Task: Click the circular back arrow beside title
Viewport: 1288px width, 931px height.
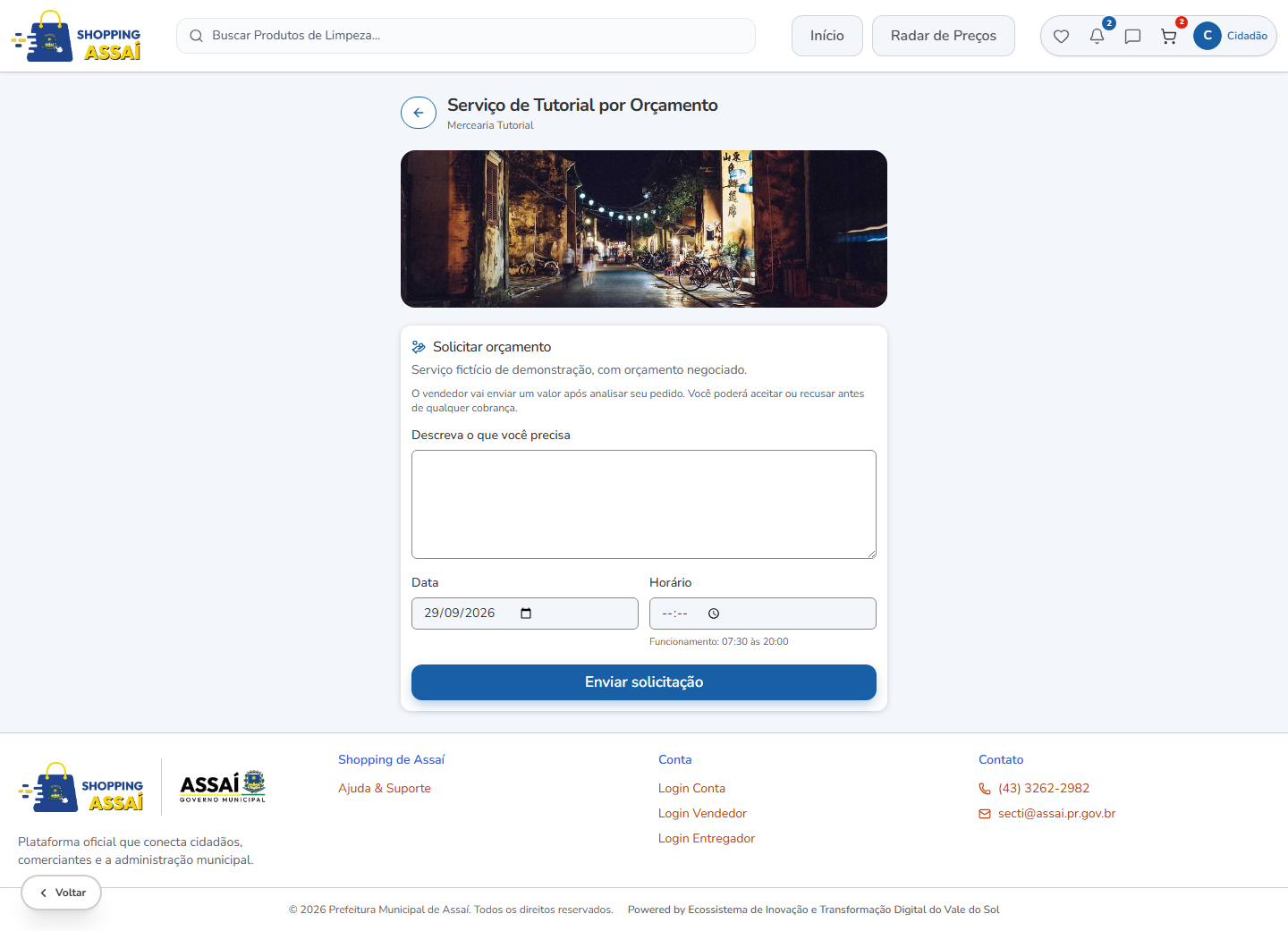Action: click(419, 113)
